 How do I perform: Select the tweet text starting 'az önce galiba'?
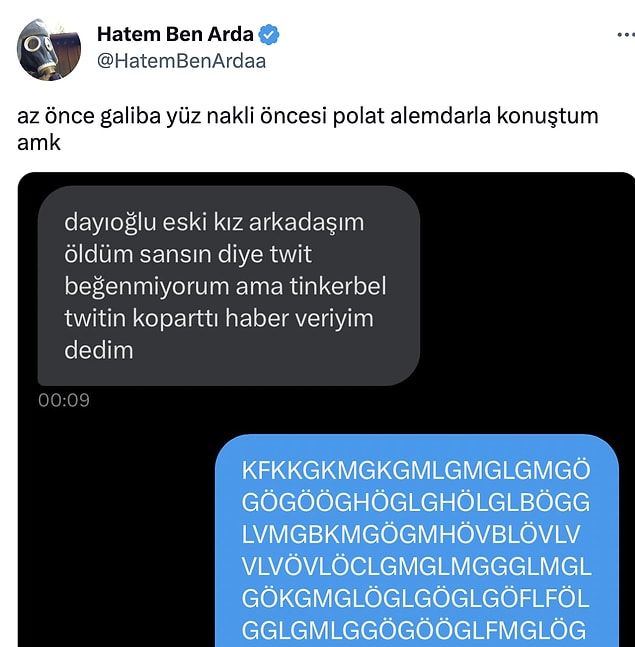pyautogui.click(x=307, y=129)
